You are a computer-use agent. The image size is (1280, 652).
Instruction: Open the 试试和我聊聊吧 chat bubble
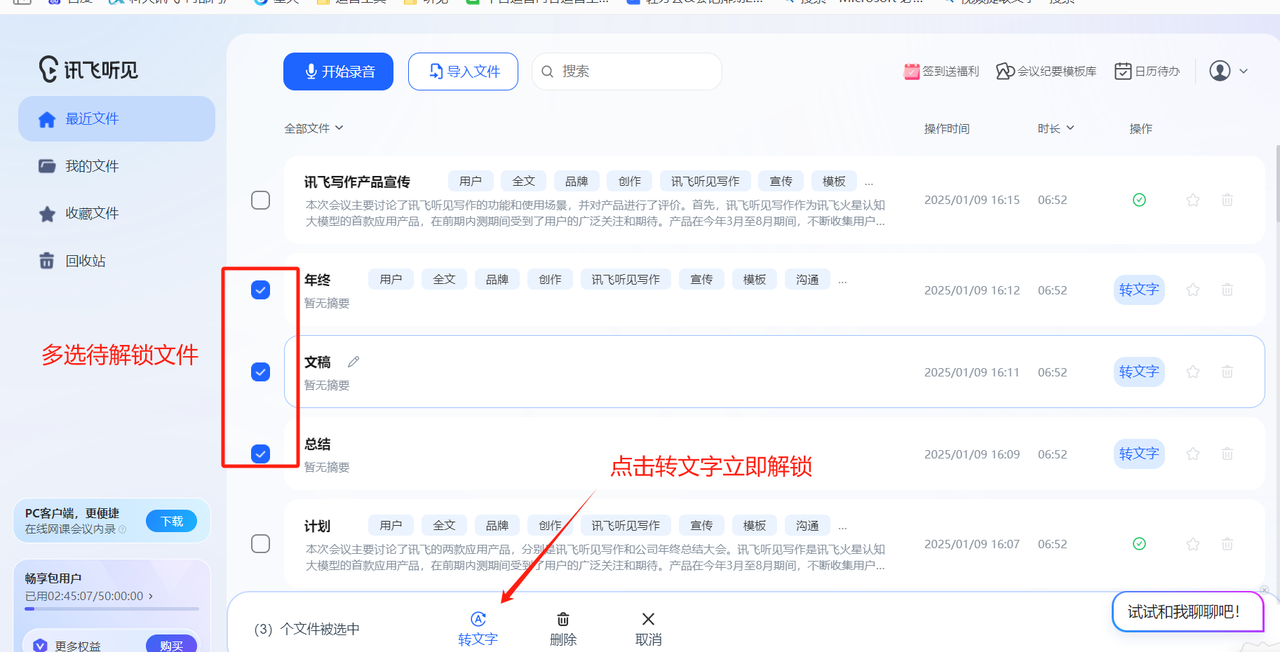click(1188, 611)
